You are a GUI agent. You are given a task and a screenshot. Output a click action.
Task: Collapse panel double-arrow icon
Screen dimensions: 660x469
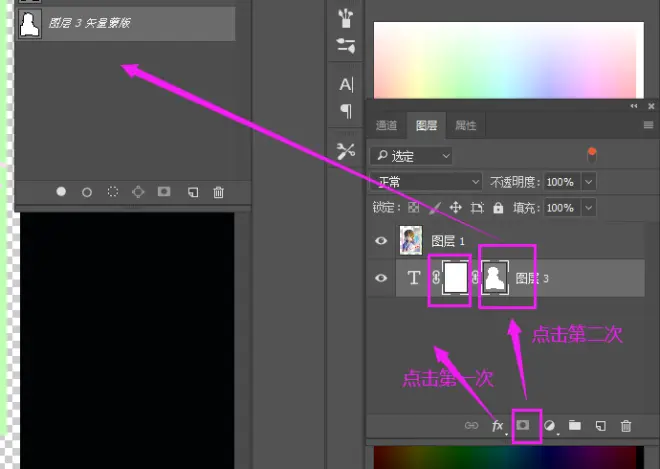point(634,106)
